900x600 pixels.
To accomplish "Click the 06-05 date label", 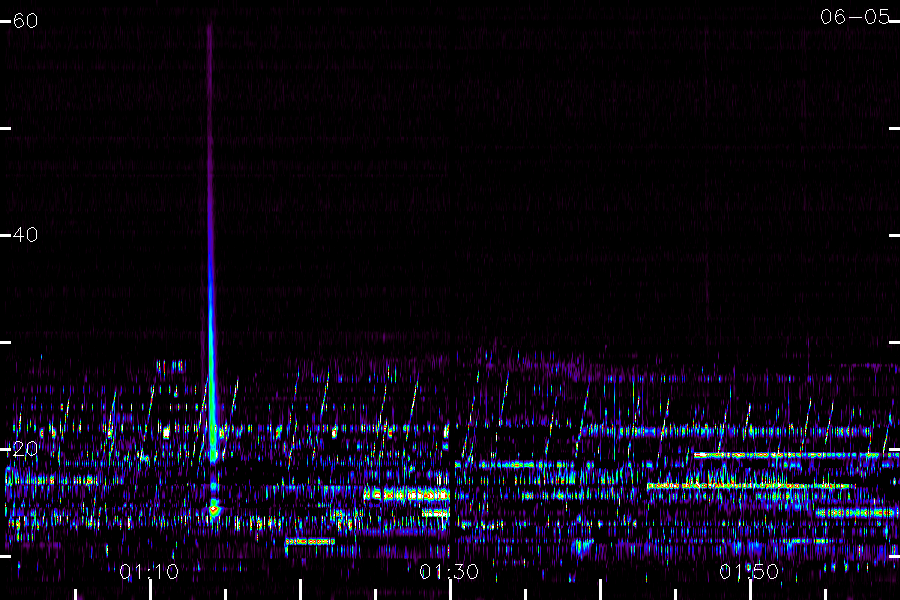I will click(x=855, y=17).
